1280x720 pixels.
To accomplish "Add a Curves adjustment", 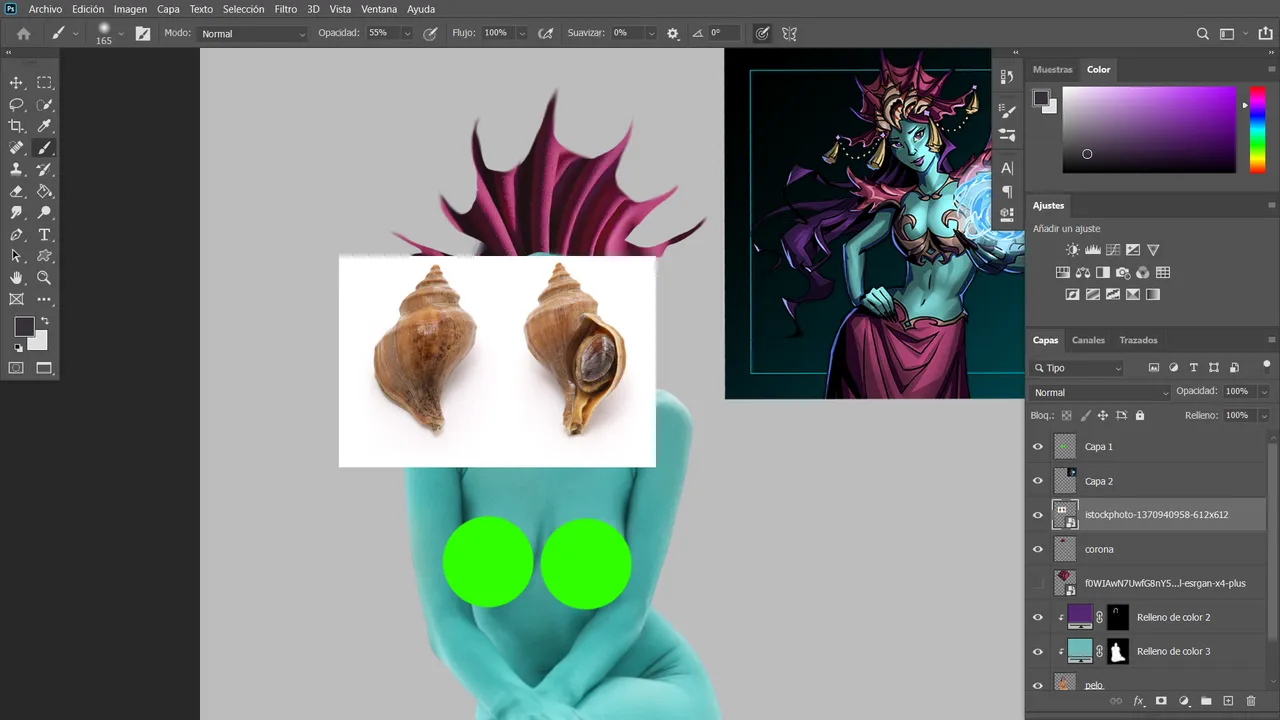I will click(1113, 250).
